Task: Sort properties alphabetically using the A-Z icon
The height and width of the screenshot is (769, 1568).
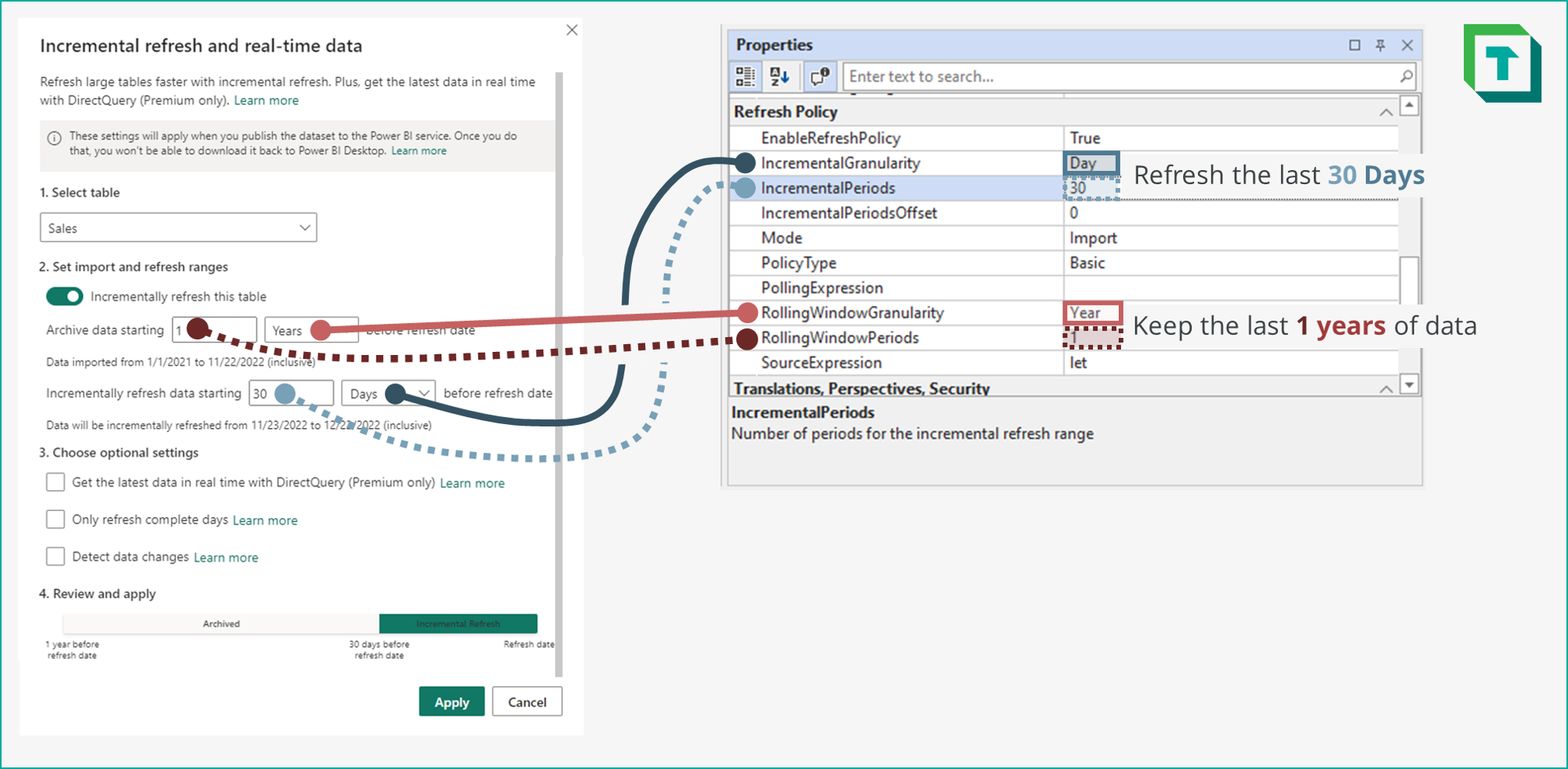Action: click(781, 76)
